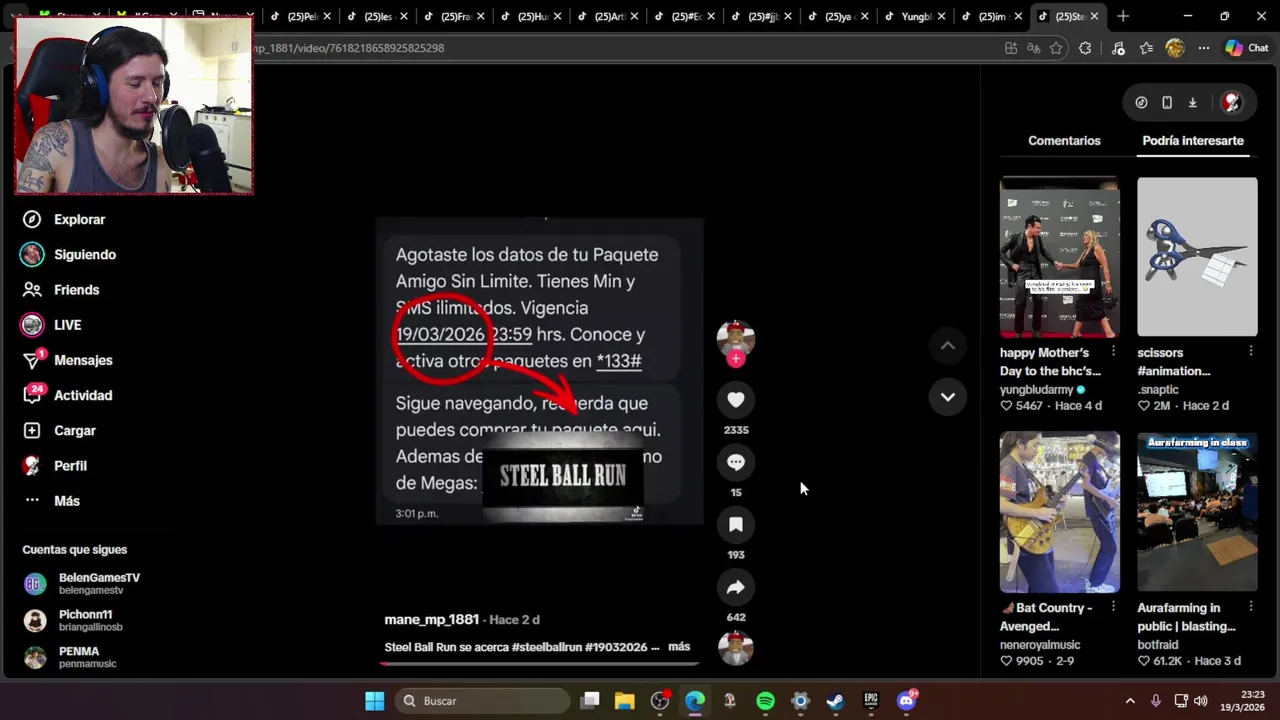Open Perfil page

55,466
